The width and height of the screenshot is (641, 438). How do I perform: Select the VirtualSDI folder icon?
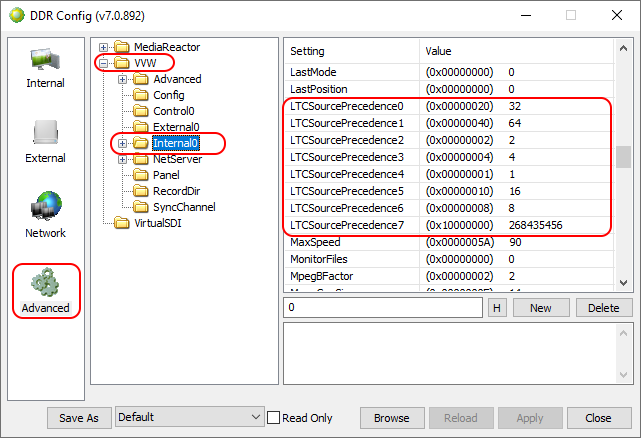click(121, 223)
